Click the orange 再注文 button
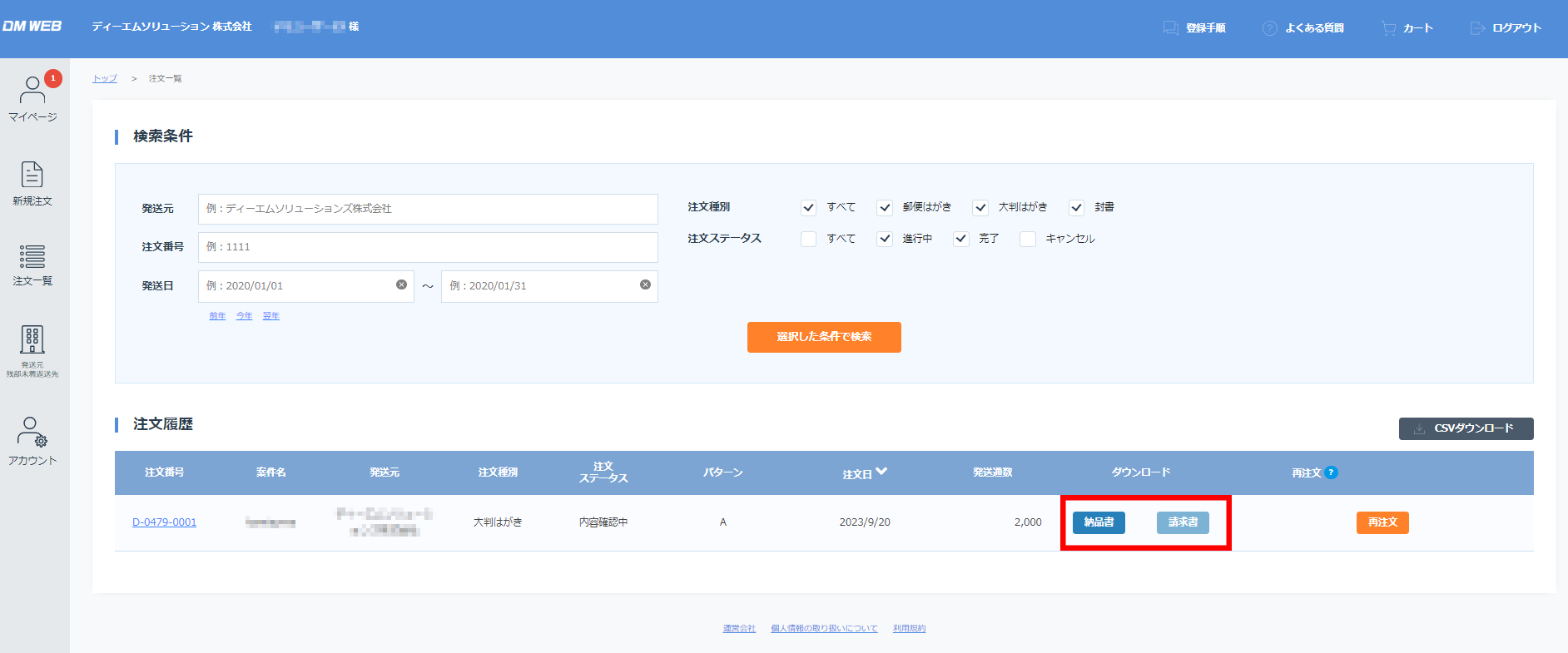Screen dimensions: 1568x653 point(1382,522)
